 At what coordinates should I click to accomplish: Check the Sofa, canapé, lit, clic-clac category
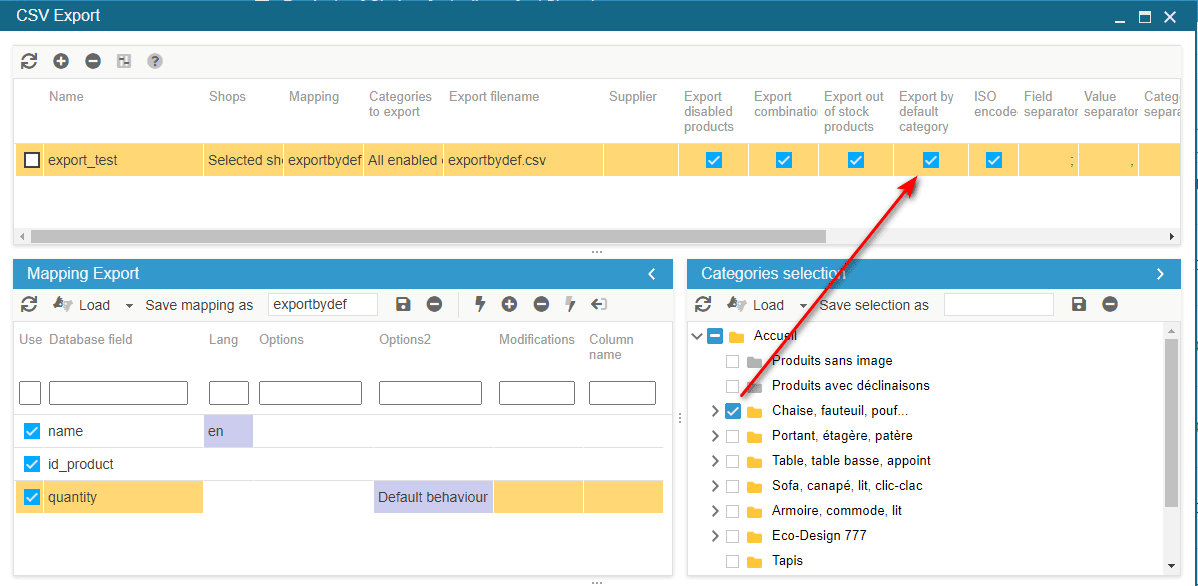tap(733, 486)
